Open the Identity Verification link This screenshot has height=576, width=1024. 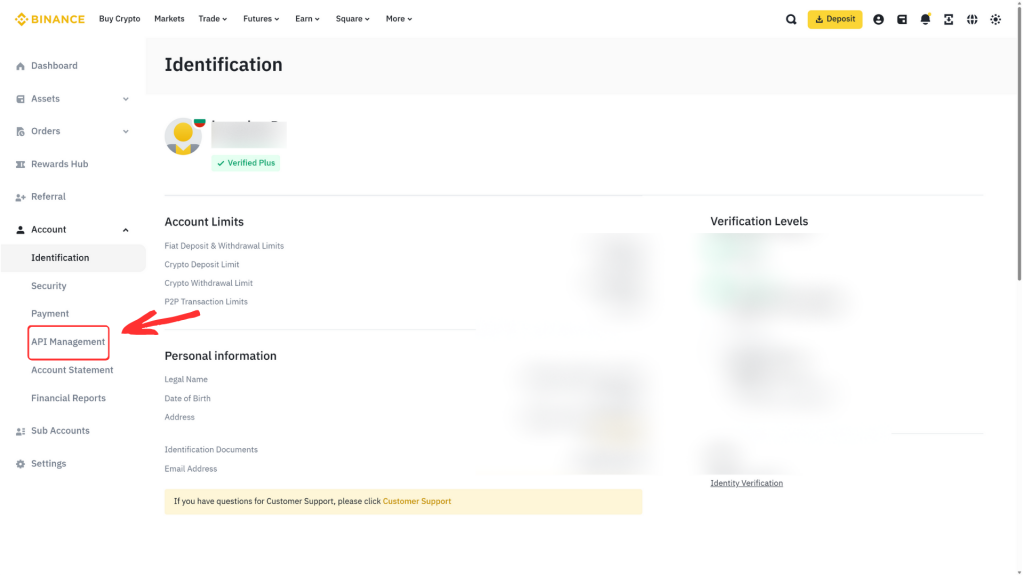click(x=746, y=483)
